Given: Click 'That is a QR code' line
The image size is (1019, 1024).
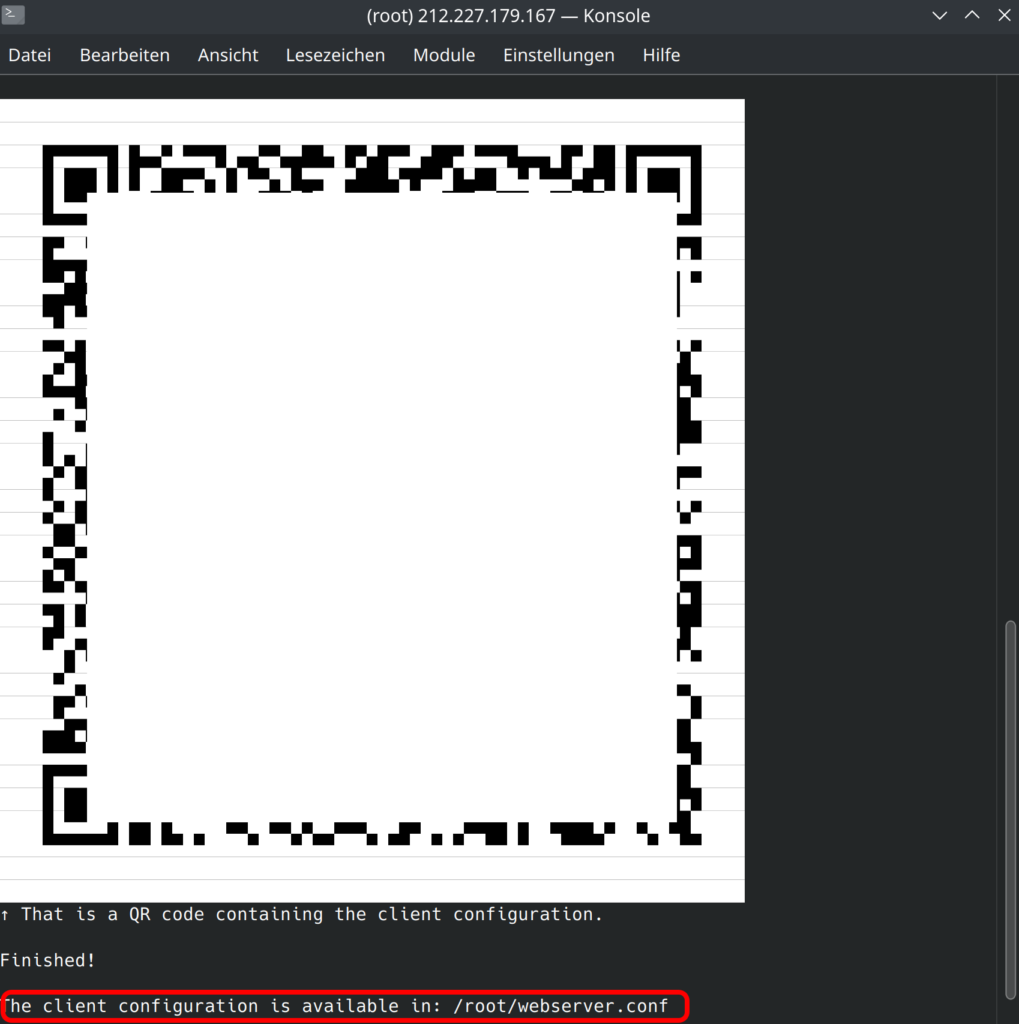Looking at the screenshot, I should tap(301, 914).
